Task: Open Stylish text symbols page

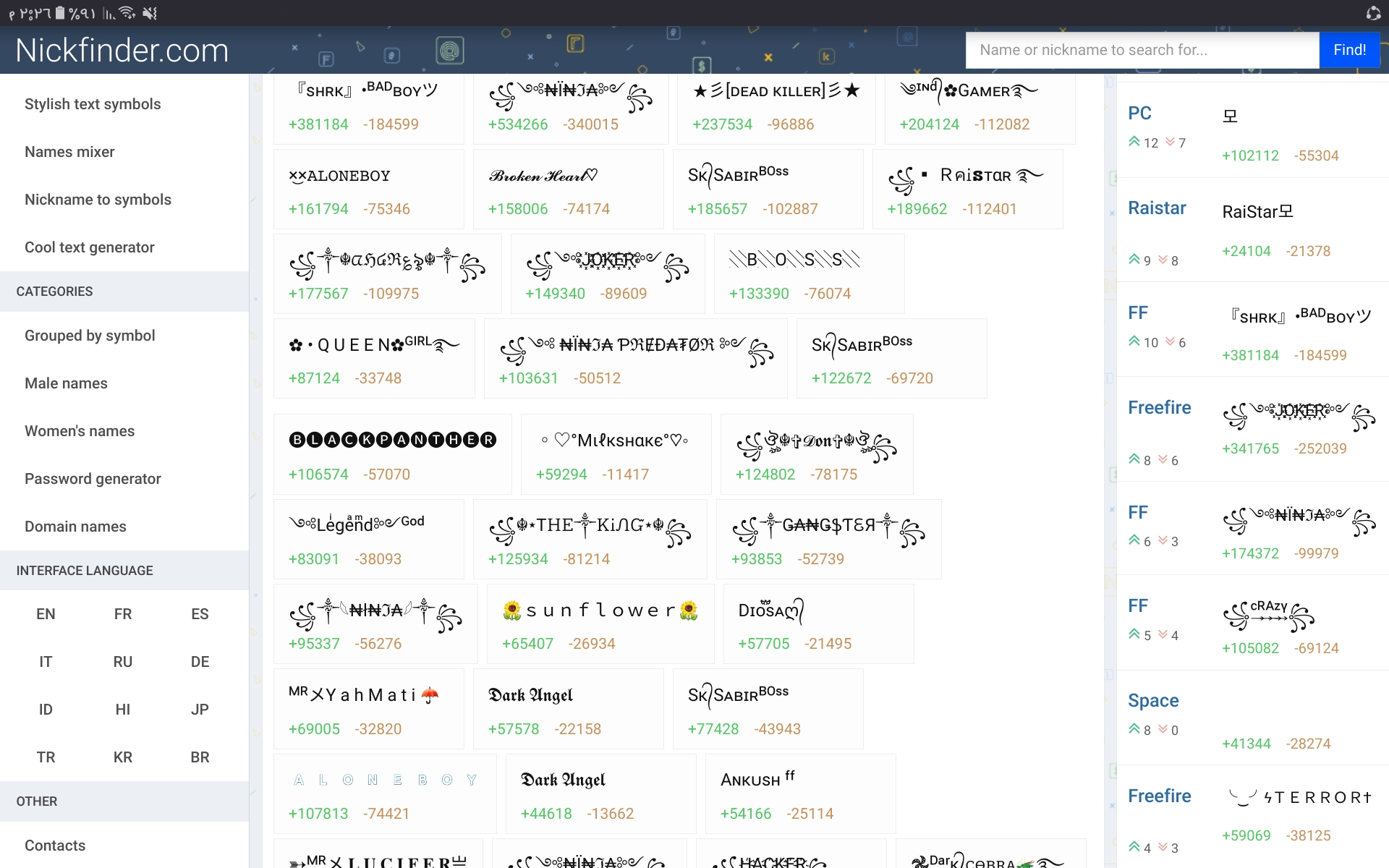Action: coord(93,104)
